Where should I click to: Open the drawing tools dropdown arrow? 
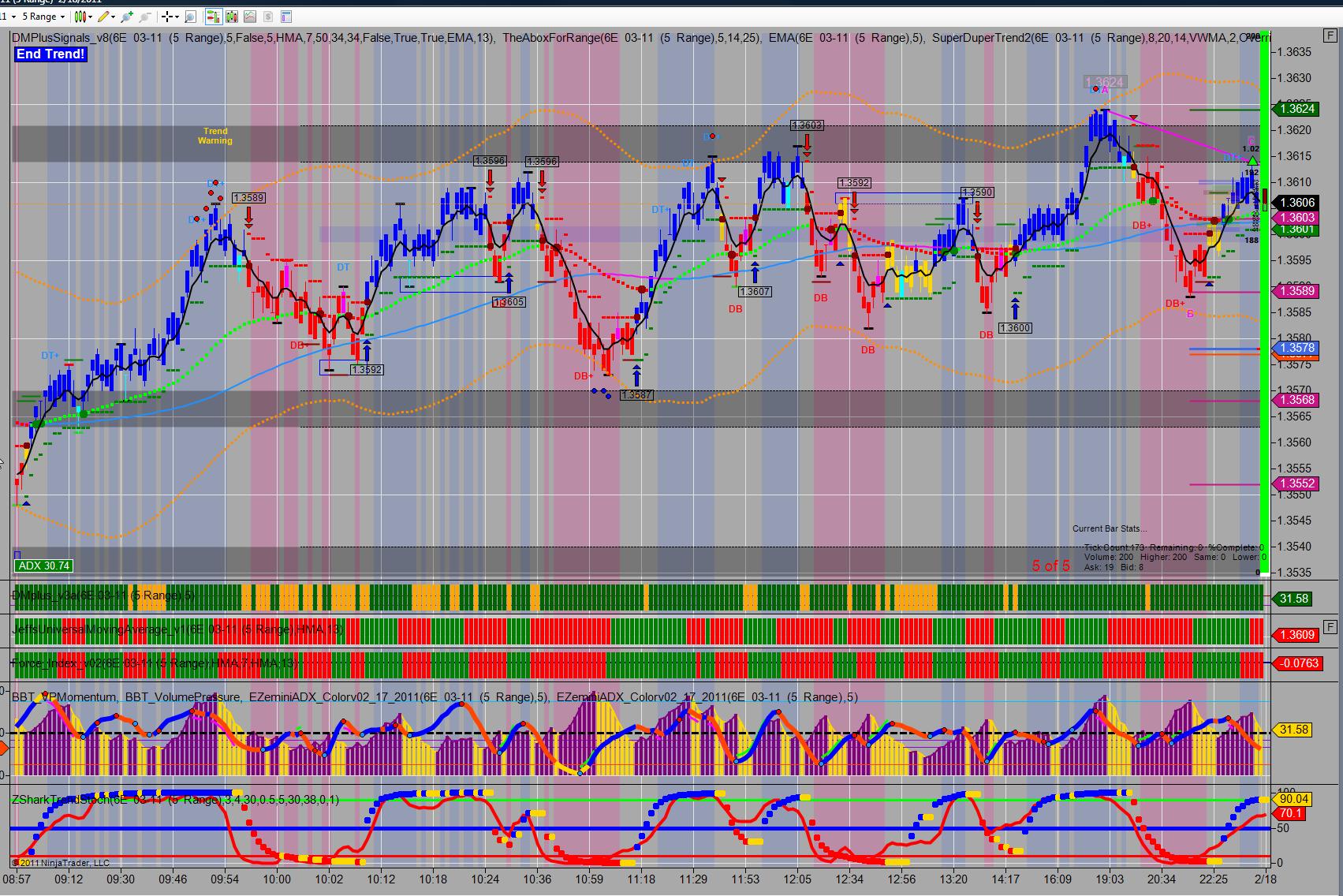[x=114, y=17]
